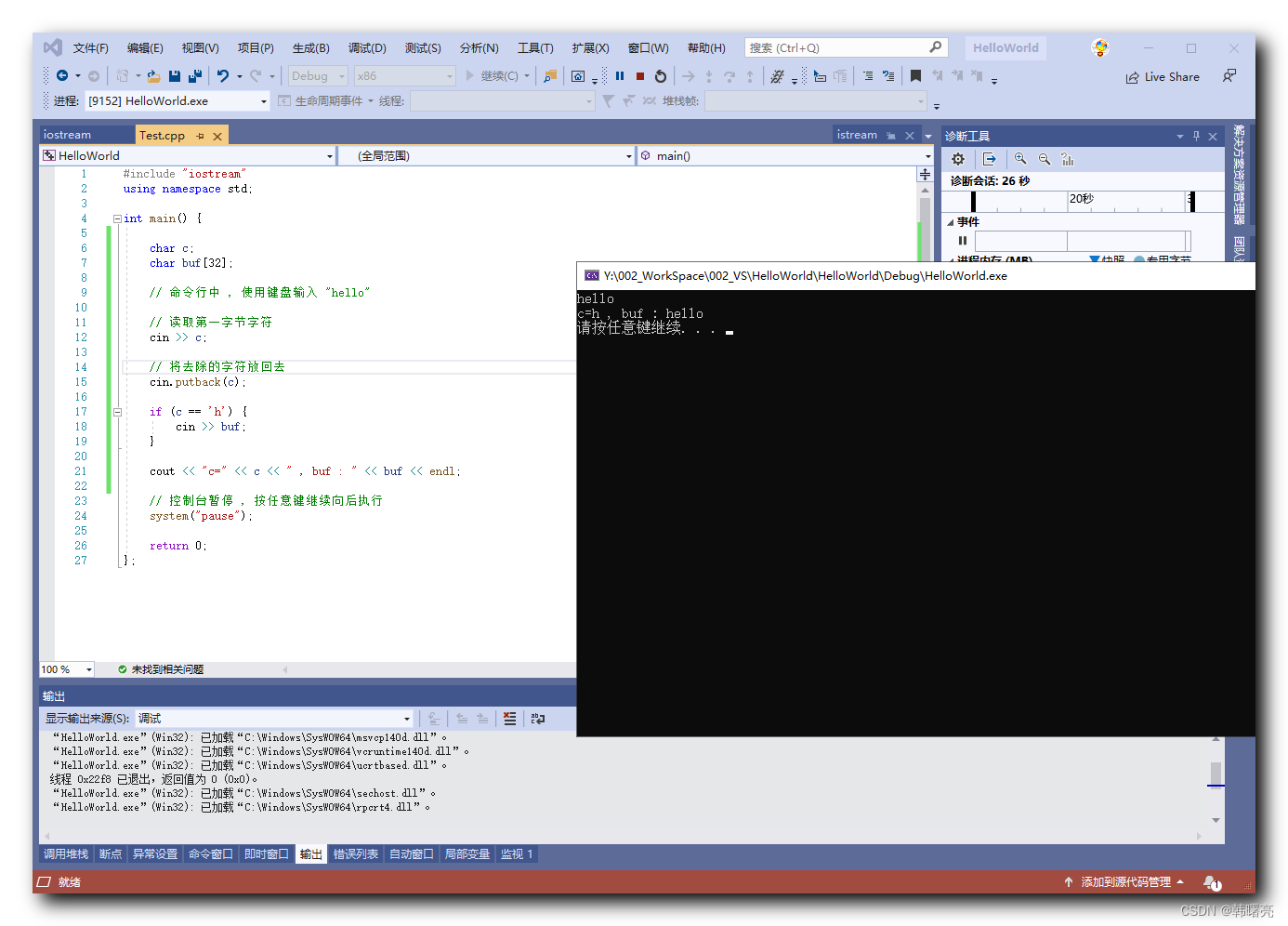1288x926 pixels.
Task: Open the global scope (全局范围) dropdown
Action: click(x=486, y=156)
